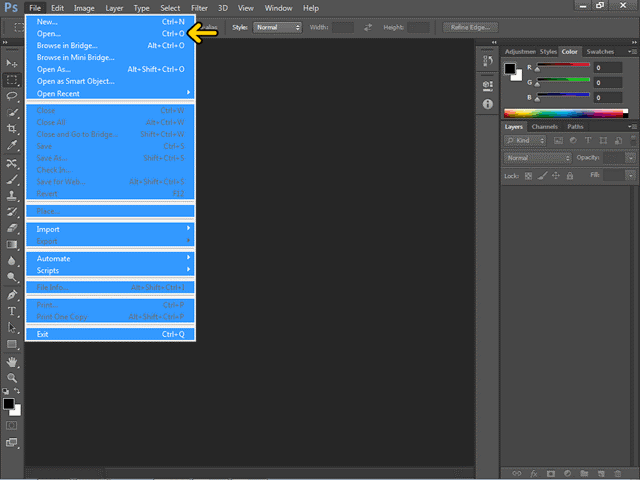This screenshot has width=640, height=480.
Task: Swap foreground and background colors in toolbar
Action: 17,391
